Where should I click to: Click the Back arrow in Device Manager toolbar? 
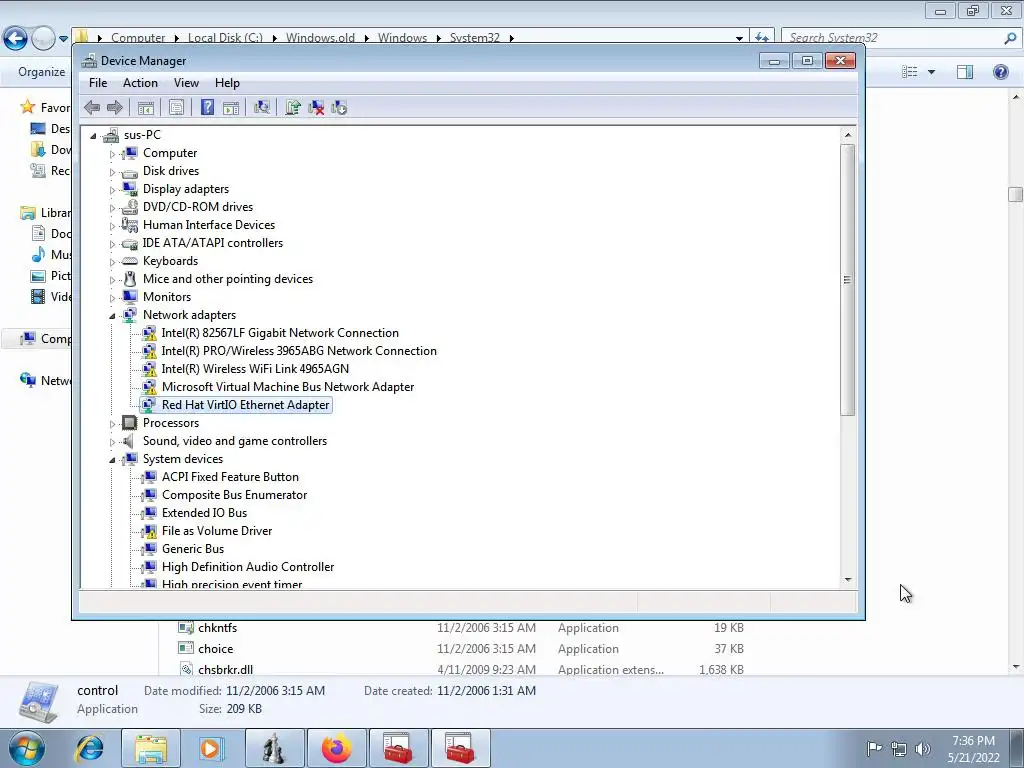[92, 107]
